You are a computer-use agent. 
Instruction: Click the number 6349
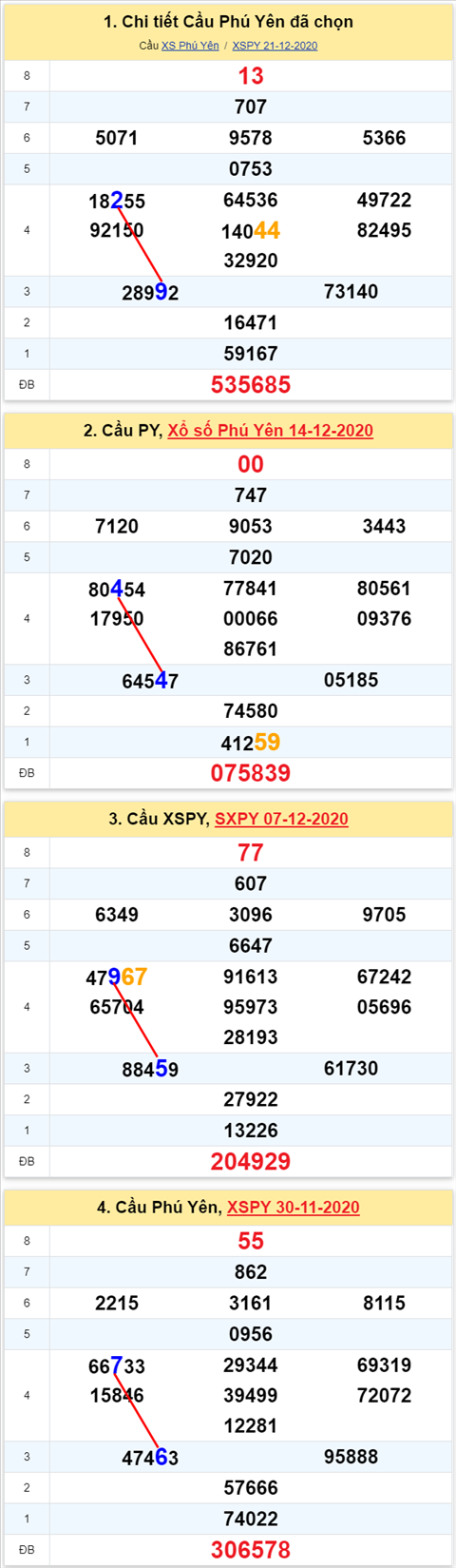(117, 915)
